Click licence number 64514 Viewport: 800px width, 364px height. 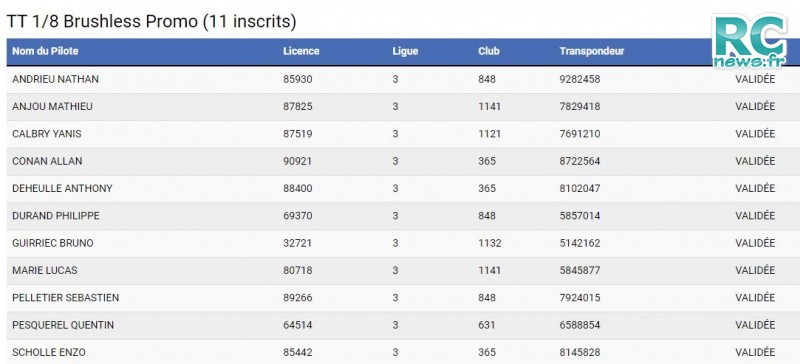[x=297, y=325]
